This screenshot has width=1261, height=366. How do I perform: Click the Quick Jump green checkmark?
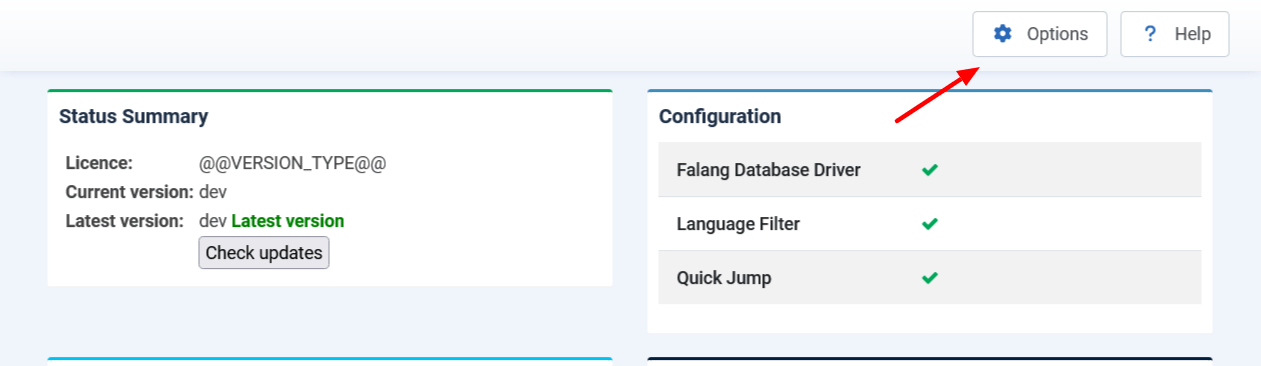pos(930,278)
